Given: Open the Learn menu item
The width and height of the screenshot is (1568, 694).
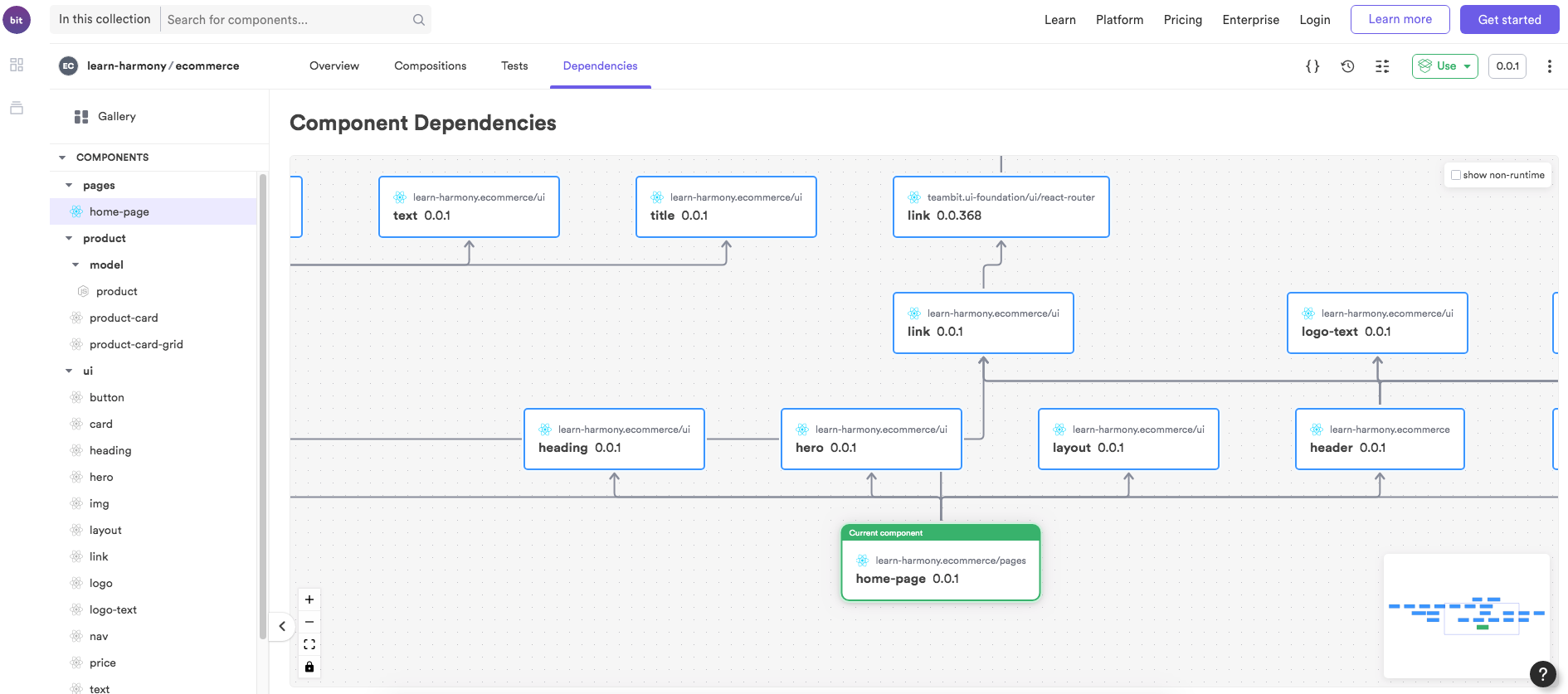Looking at the screenshot, I should coord(1059,20).
